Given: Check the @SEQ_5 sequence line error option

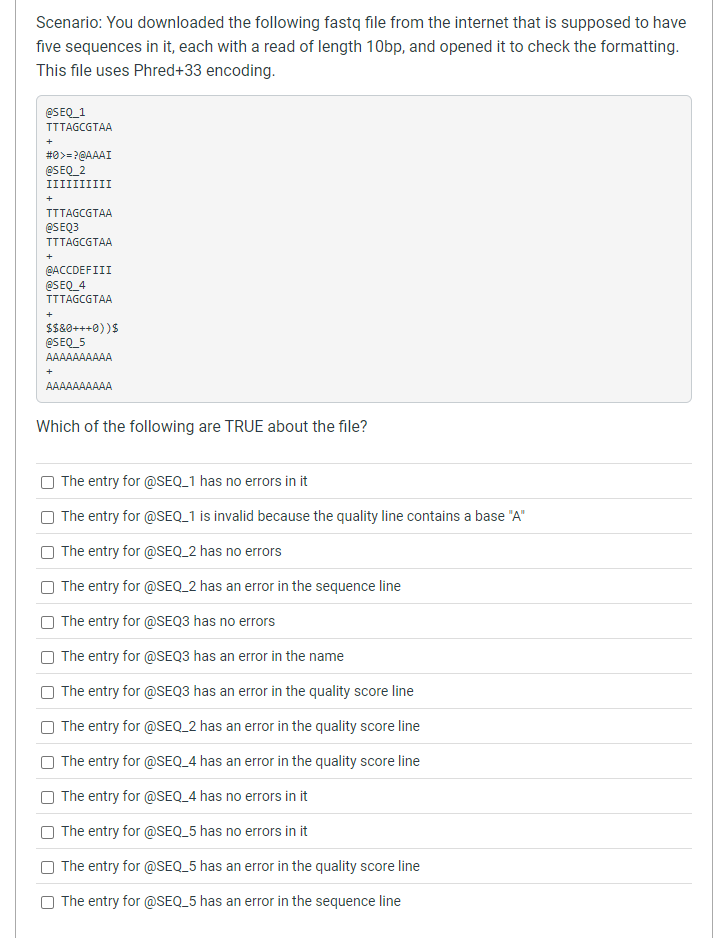Looking at the screenshot, I should pos(47,902).
